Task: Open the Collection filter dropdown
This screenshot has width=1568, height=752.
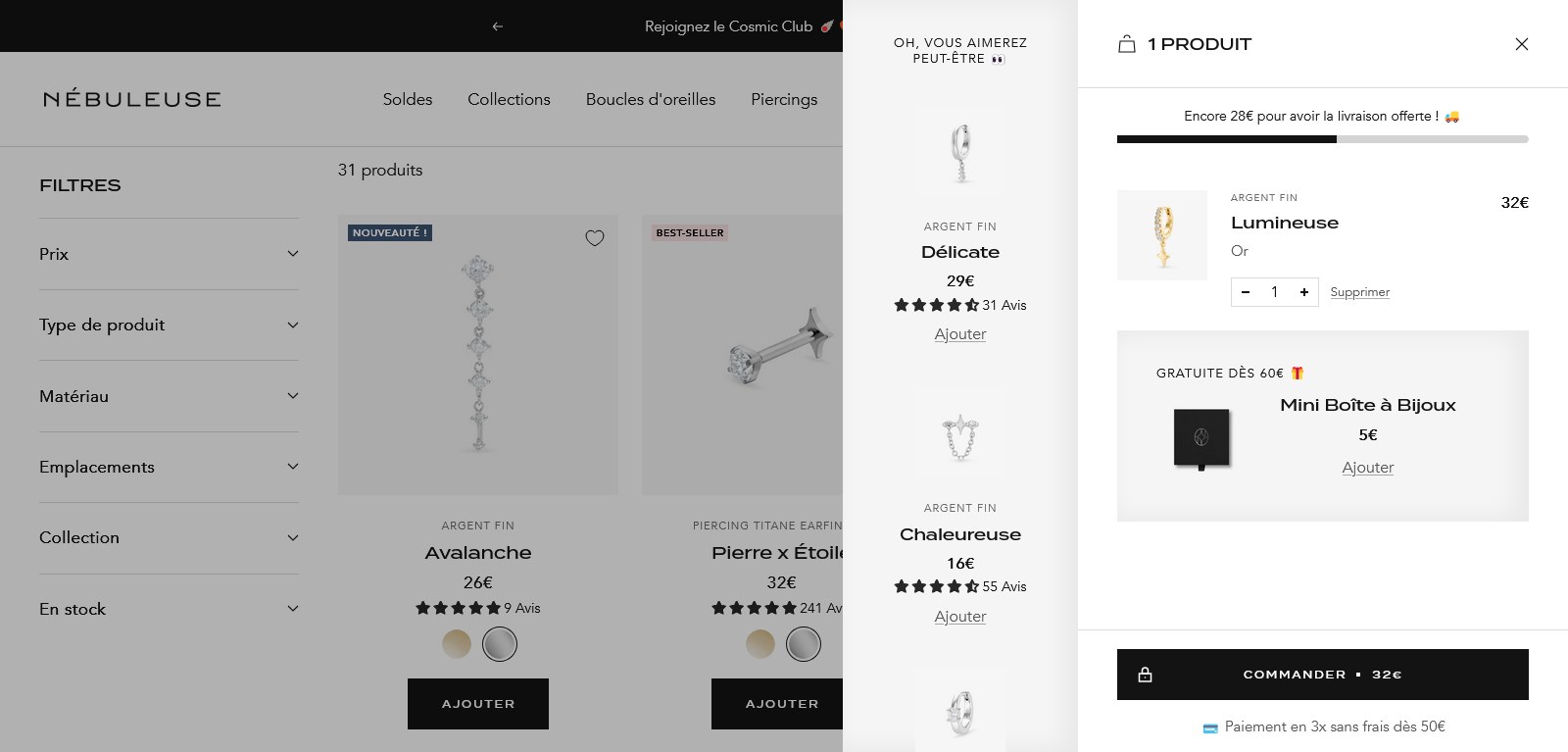Action: (169, 537)
